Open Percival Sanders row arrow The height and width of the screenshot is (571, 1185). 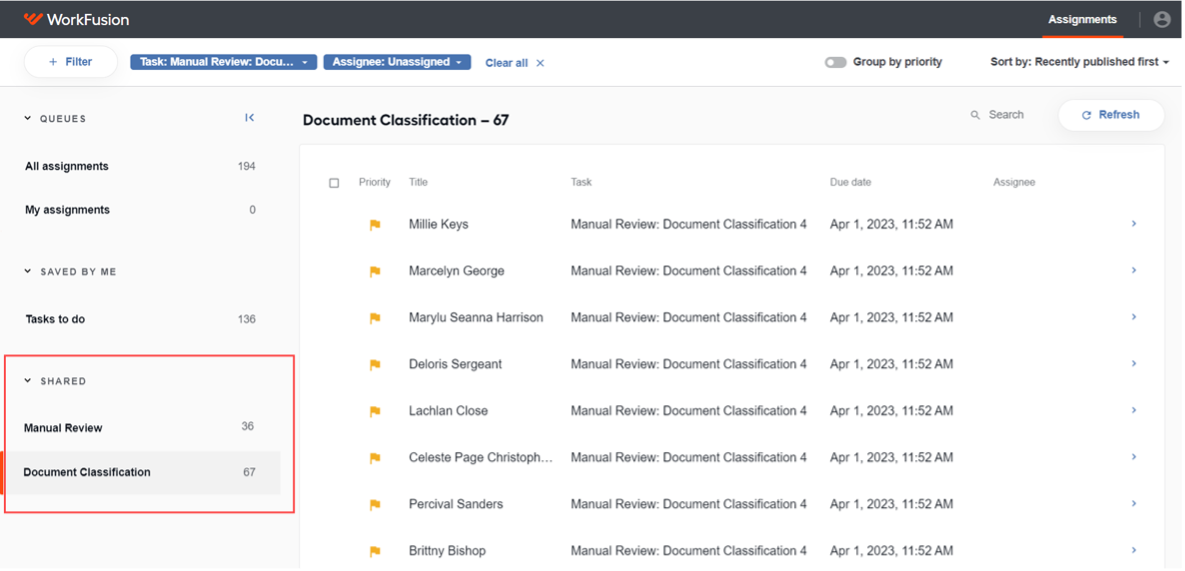[1134, 504]
